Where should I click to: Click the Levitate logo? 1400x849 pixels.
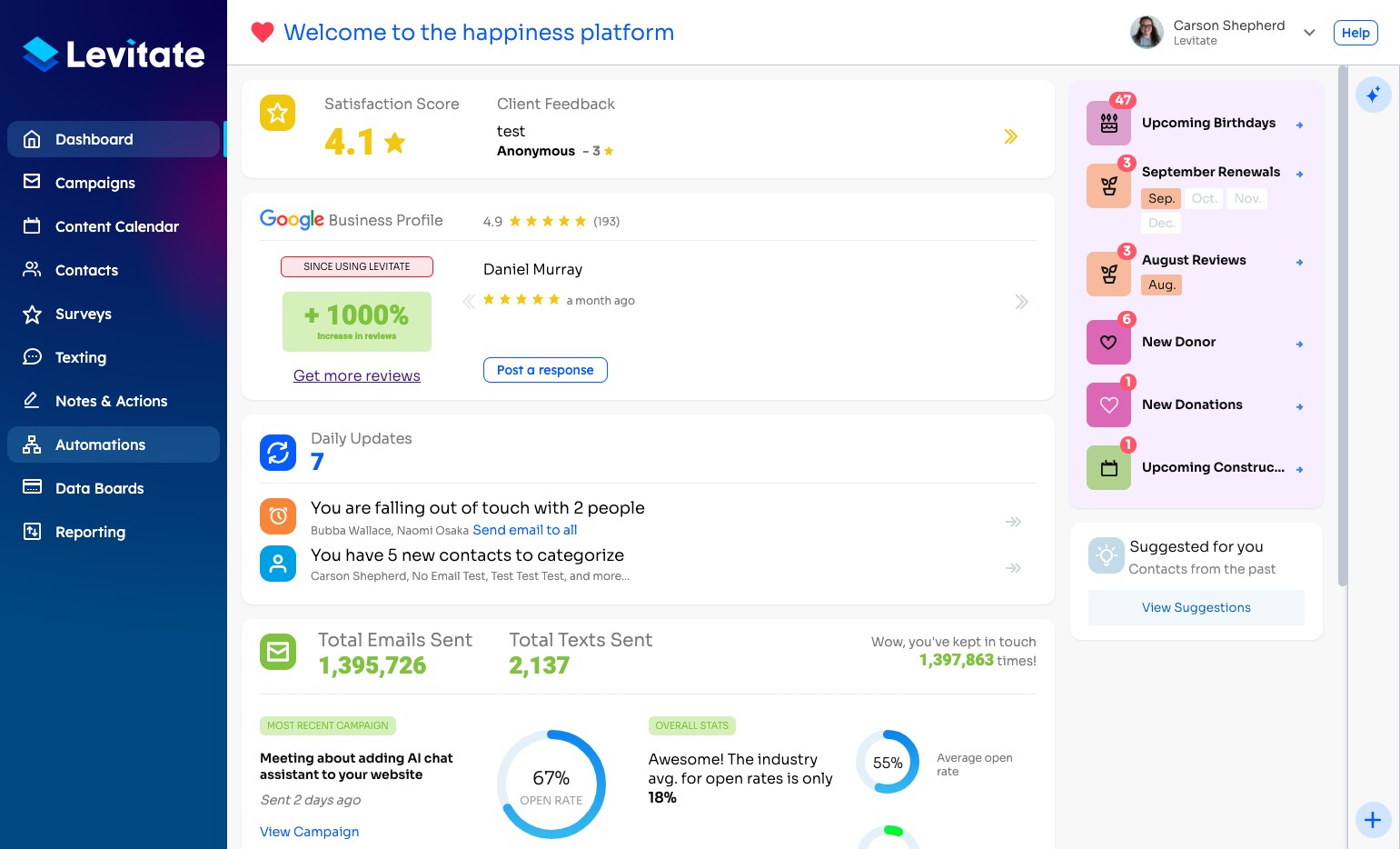click(114, 55)
